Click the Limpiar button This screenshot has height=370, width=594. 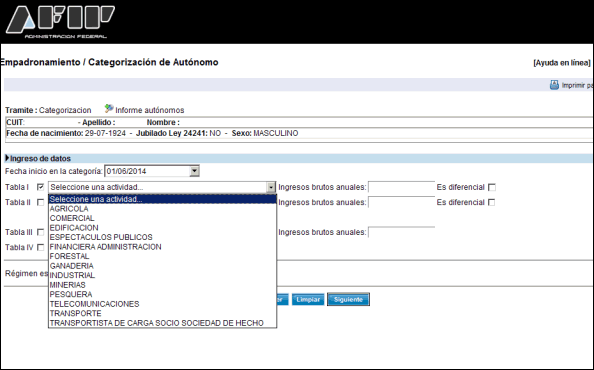308,299
